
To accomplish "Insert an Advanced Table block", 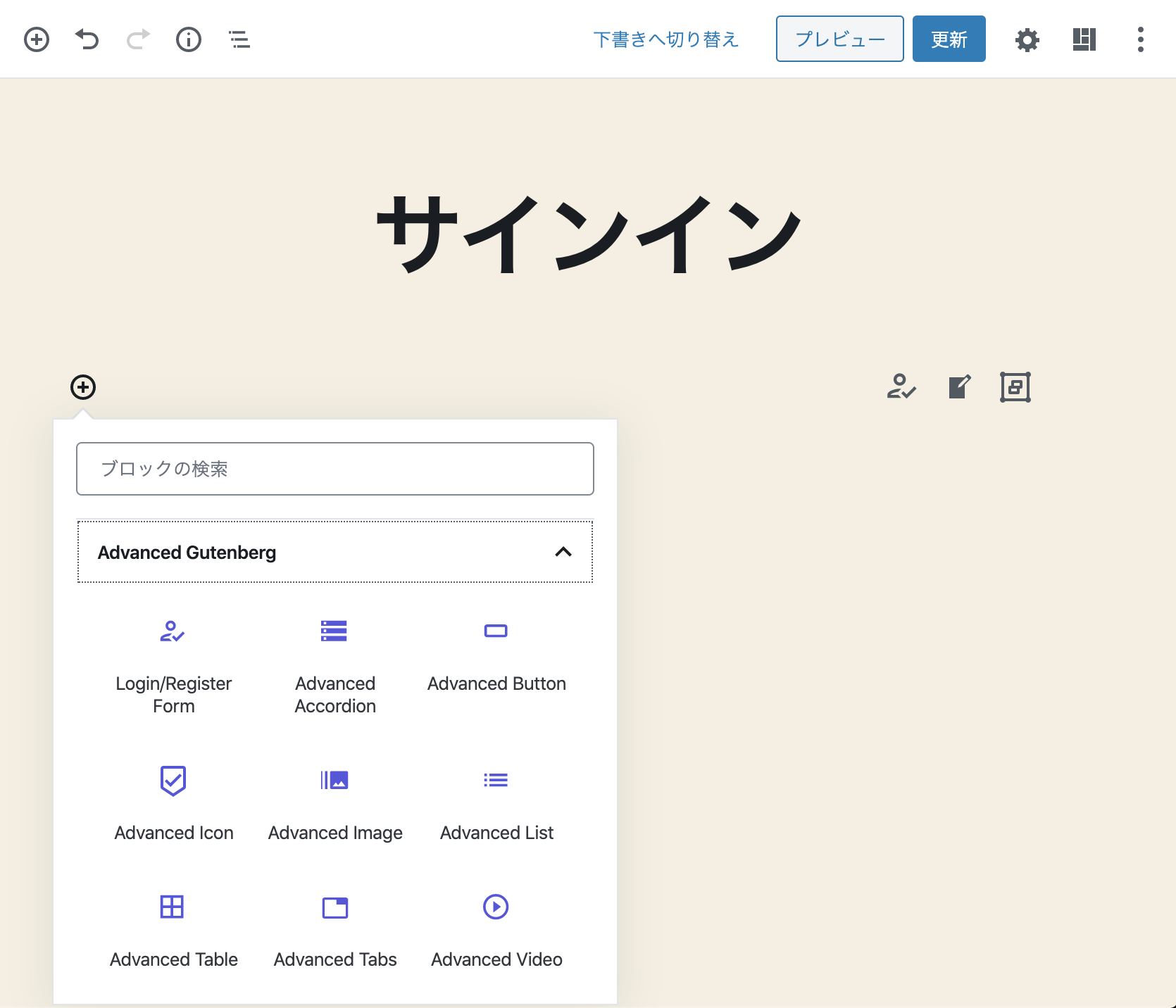I will coord(173,929).
